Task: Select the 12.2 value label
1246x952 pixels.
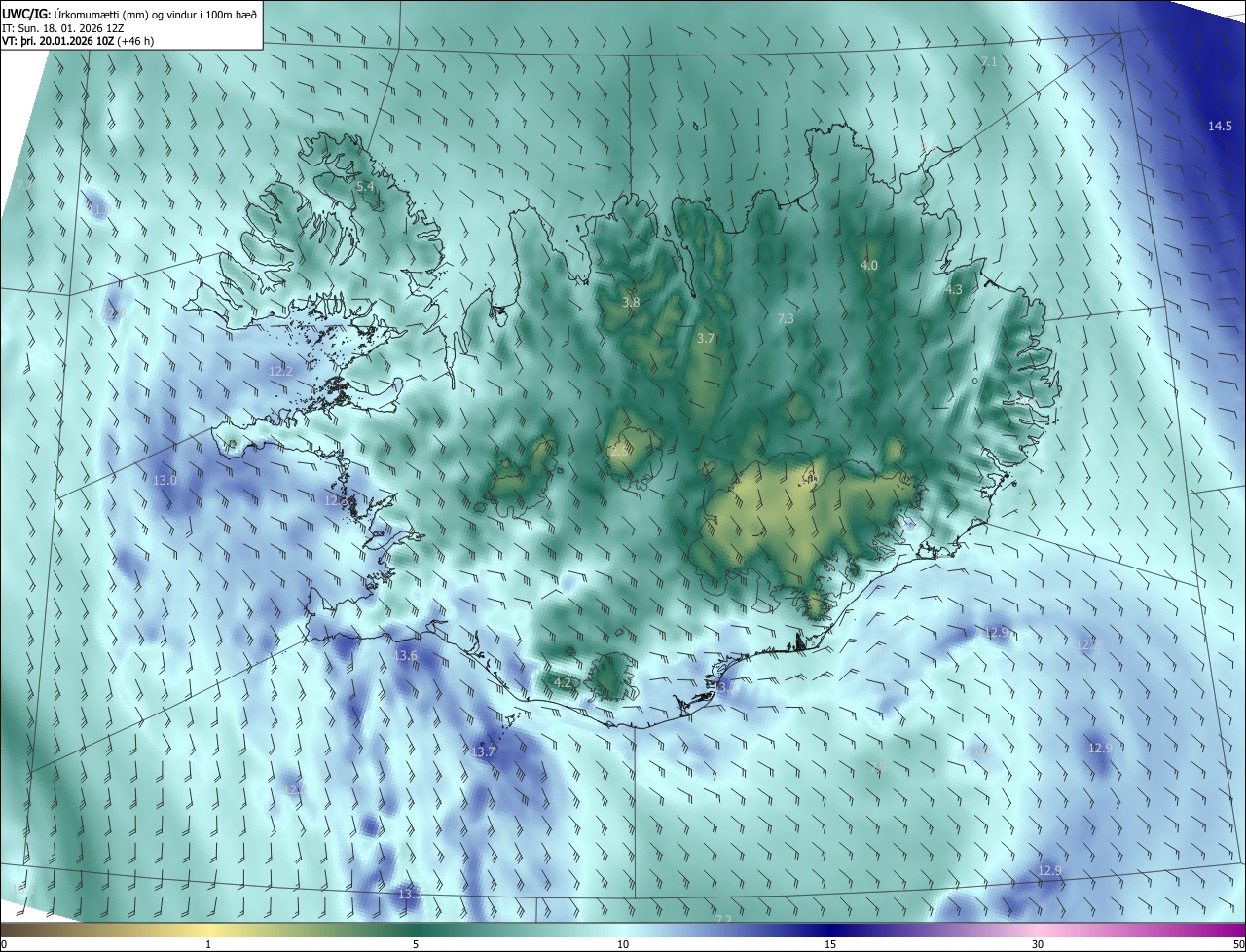Action: point(280,371)
